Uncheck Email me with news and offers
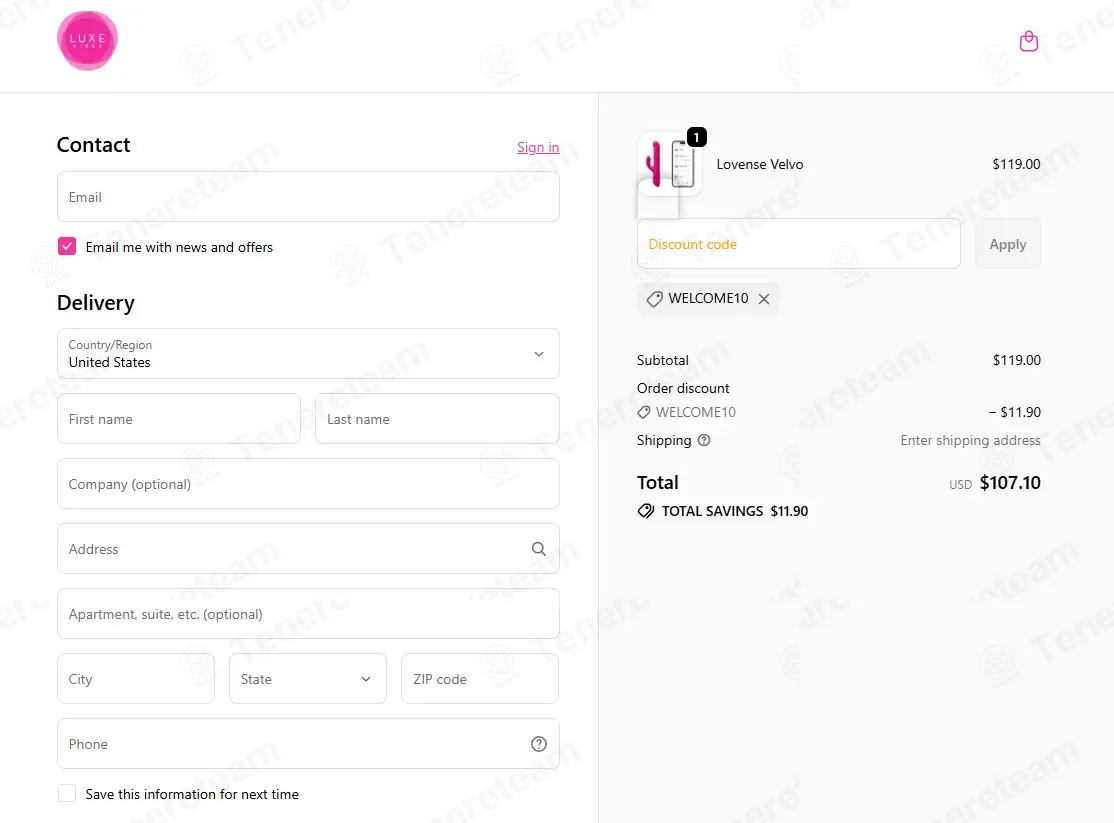This screenshot has width=1114, height=823. pyautogui.click(x=67, y=246)
